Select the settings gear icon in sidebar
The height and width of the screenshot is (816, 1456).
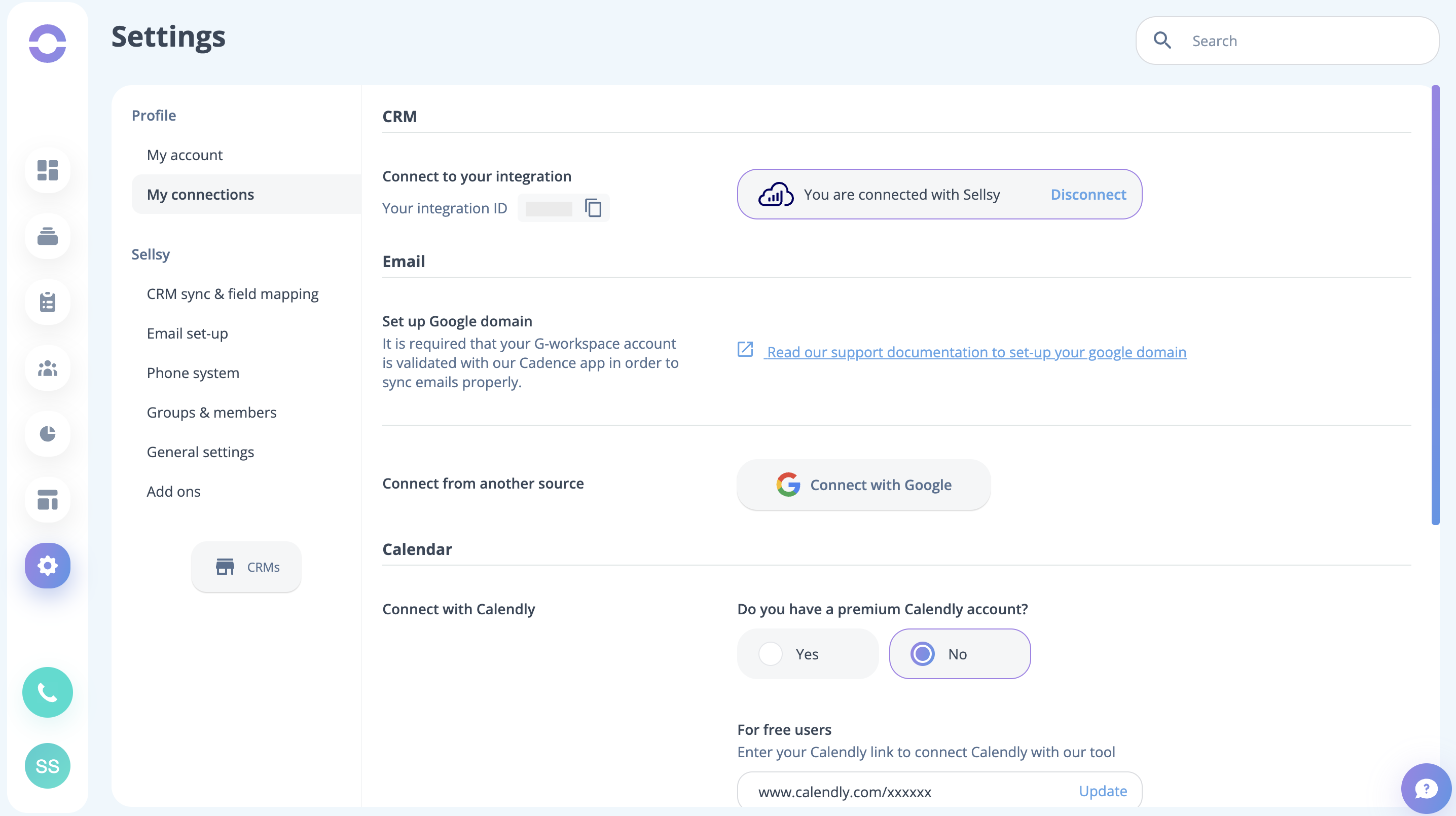pyautogui.click(x=48, y=566)
